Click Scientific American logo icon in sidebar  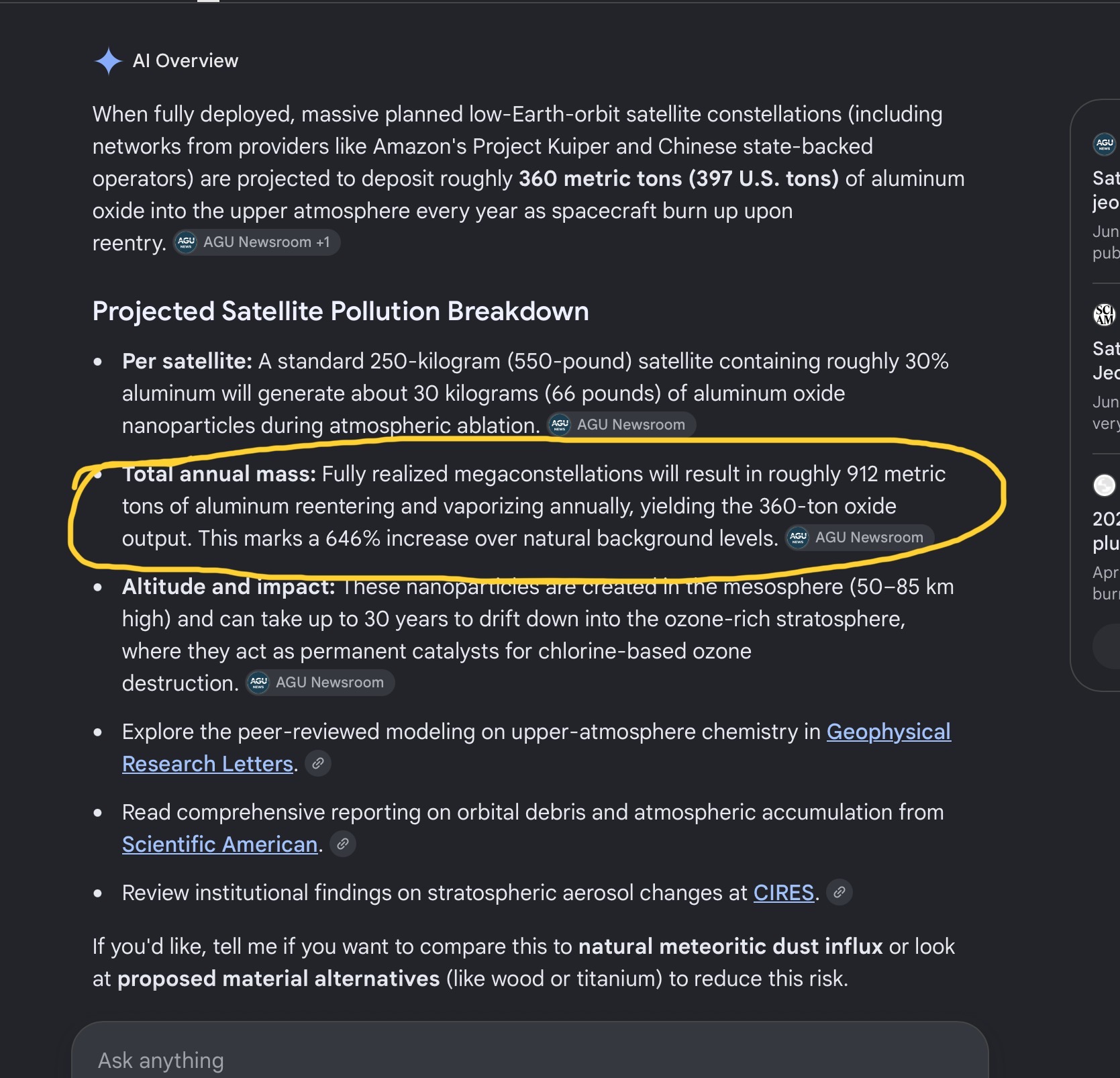(x=1104, y=314)
